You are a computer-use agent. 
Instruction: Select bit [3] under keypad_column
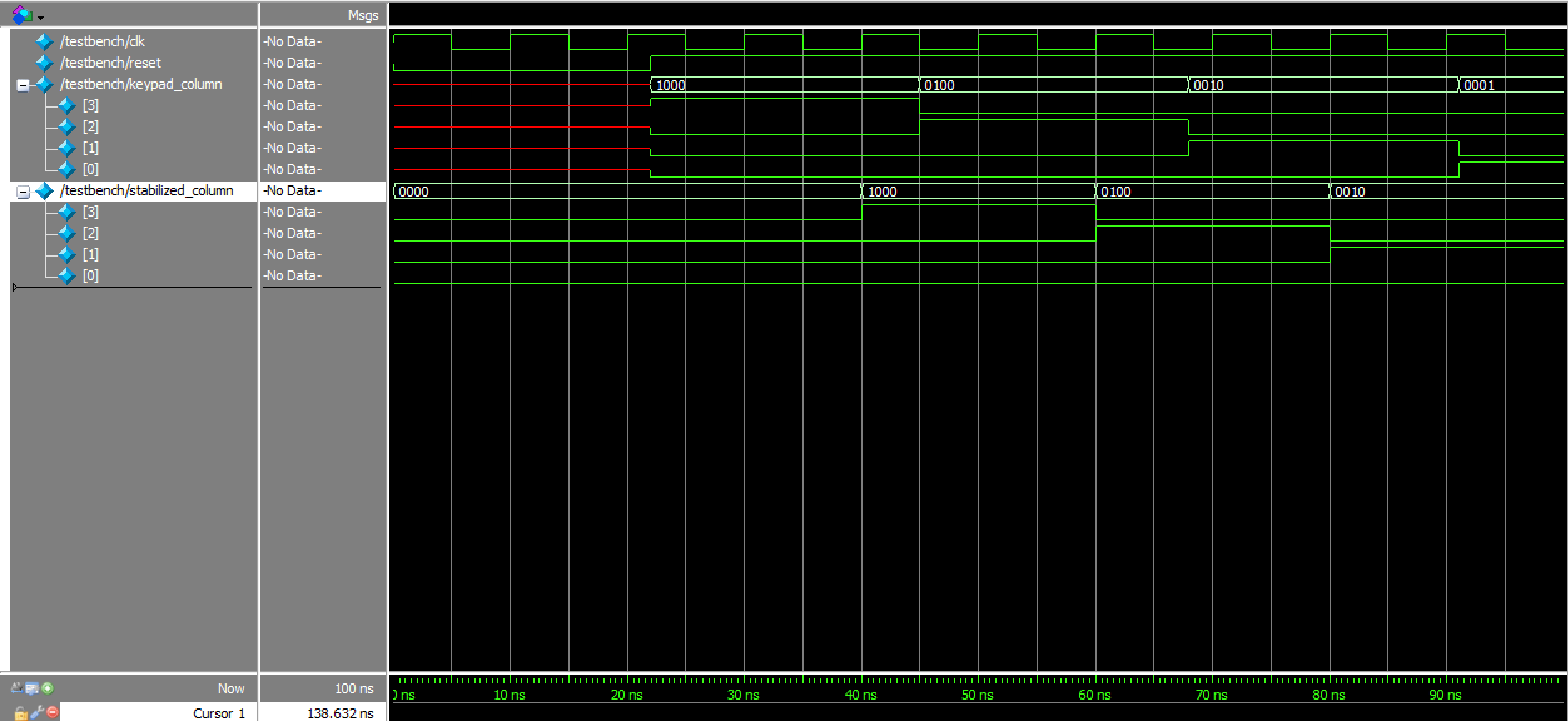pos(90,105)
